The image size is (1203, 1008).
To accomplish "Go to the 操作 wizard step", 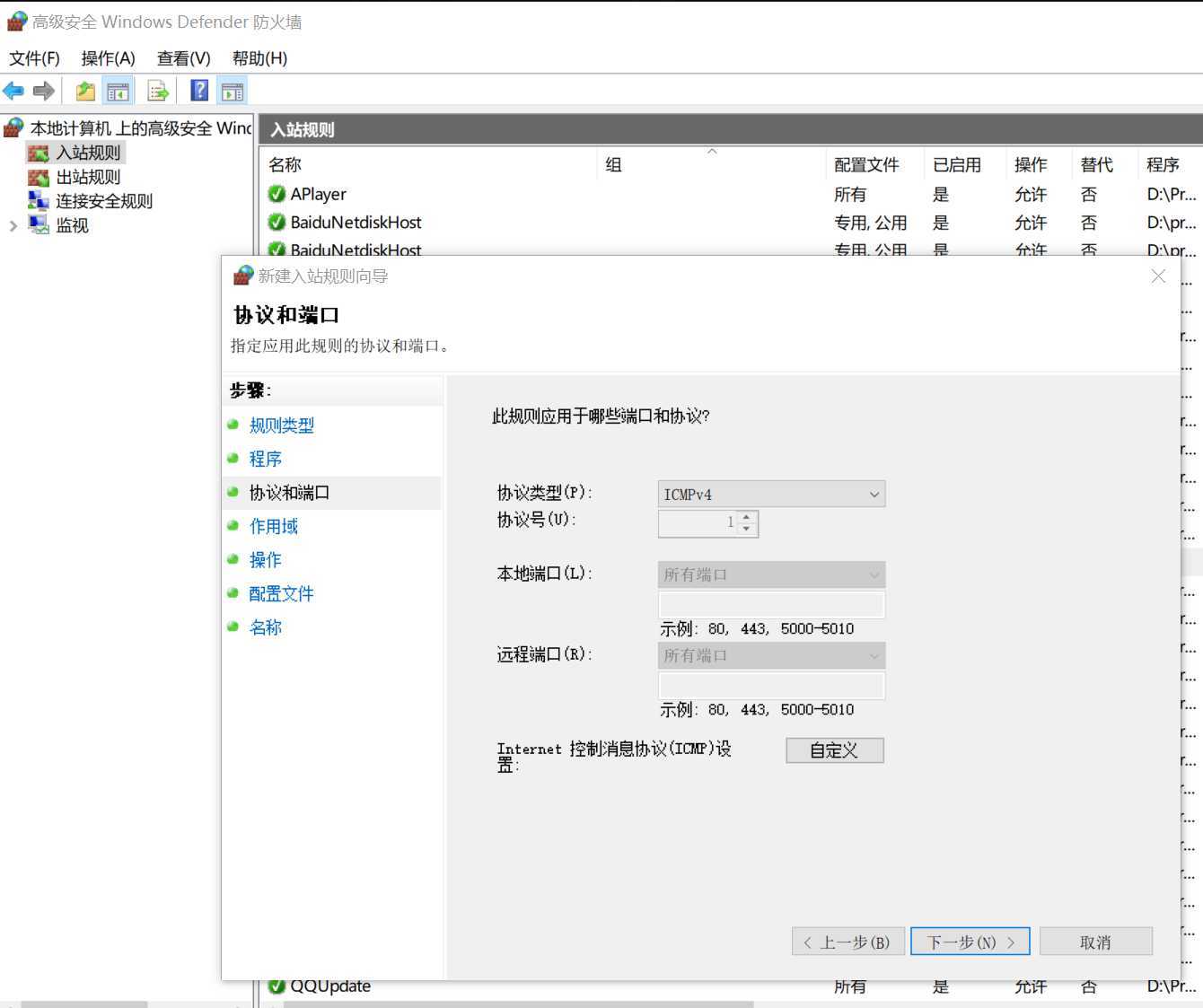I will pyautogui.click(x=265, y=560).
